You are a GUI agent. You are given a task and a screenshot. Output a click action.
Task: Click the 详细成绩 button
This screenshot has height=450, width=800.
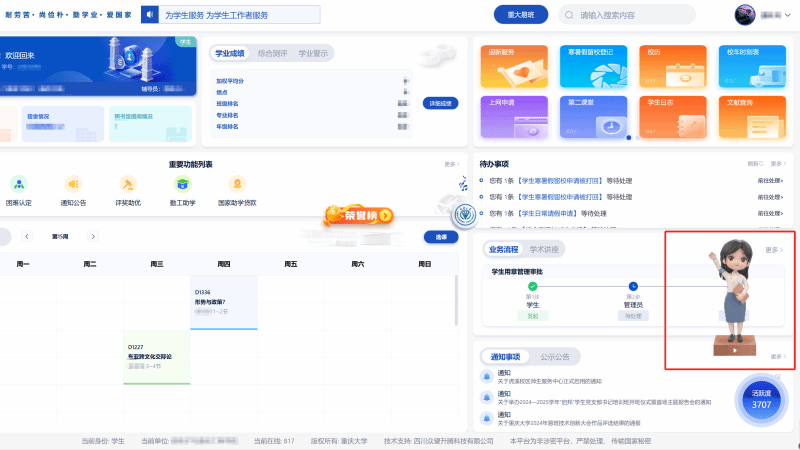[x=441, y=103]
